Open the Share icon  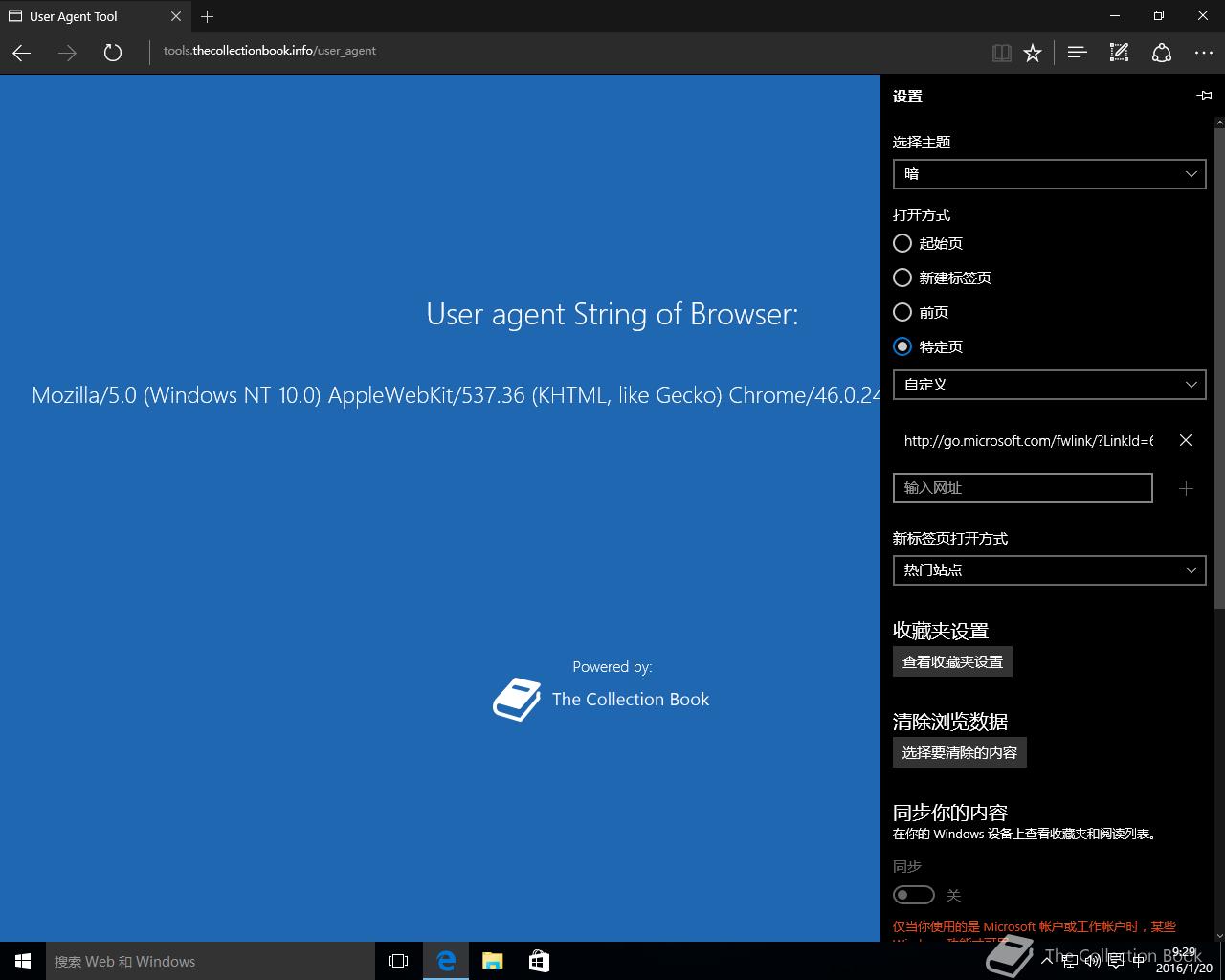(1162, 53)
